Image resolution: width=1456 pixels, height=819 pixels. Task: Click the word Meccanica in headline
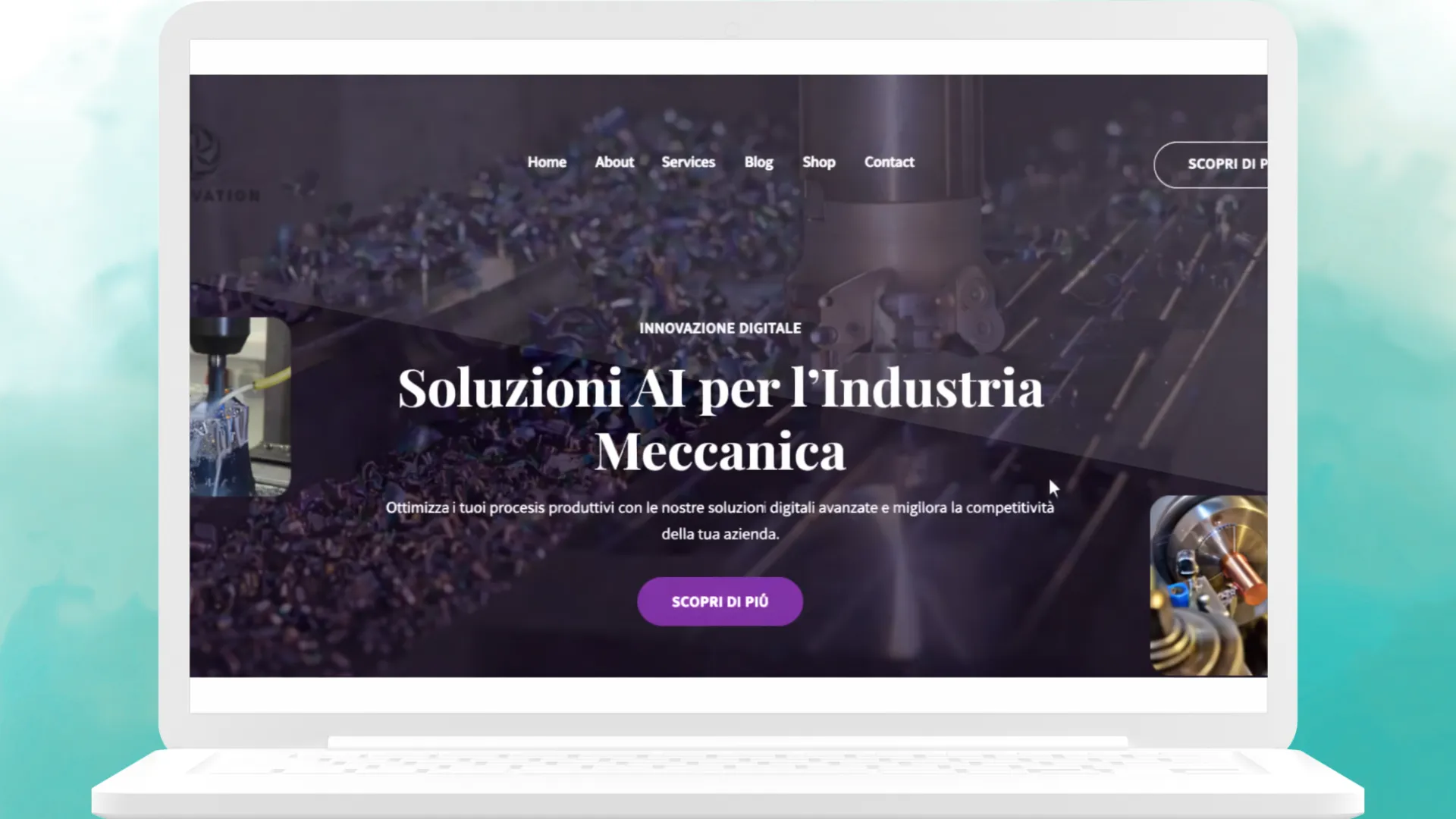(x=720, y=452)
